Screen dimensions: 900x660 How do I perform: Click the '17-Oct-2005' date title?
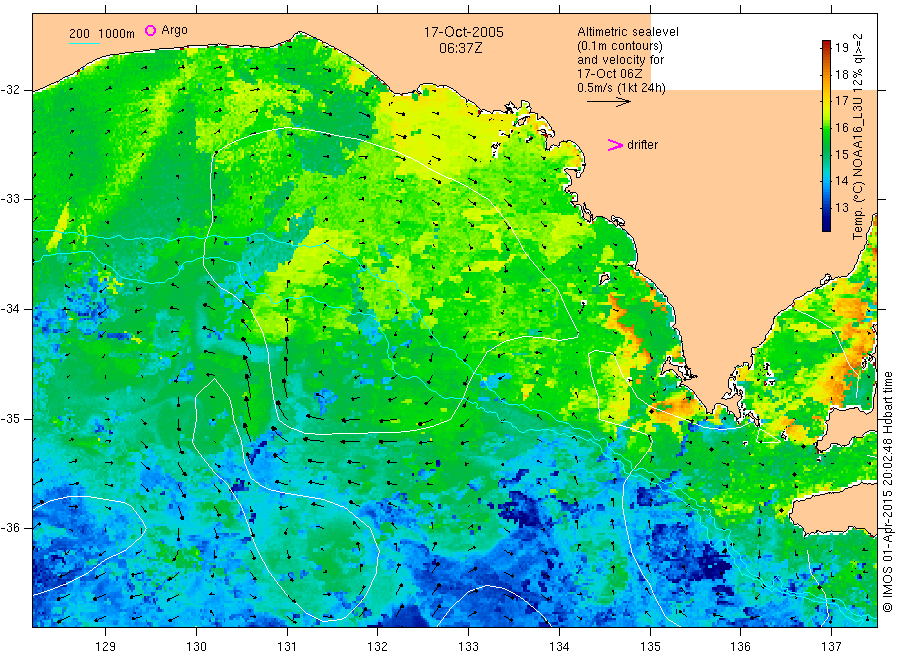point(463,32)
